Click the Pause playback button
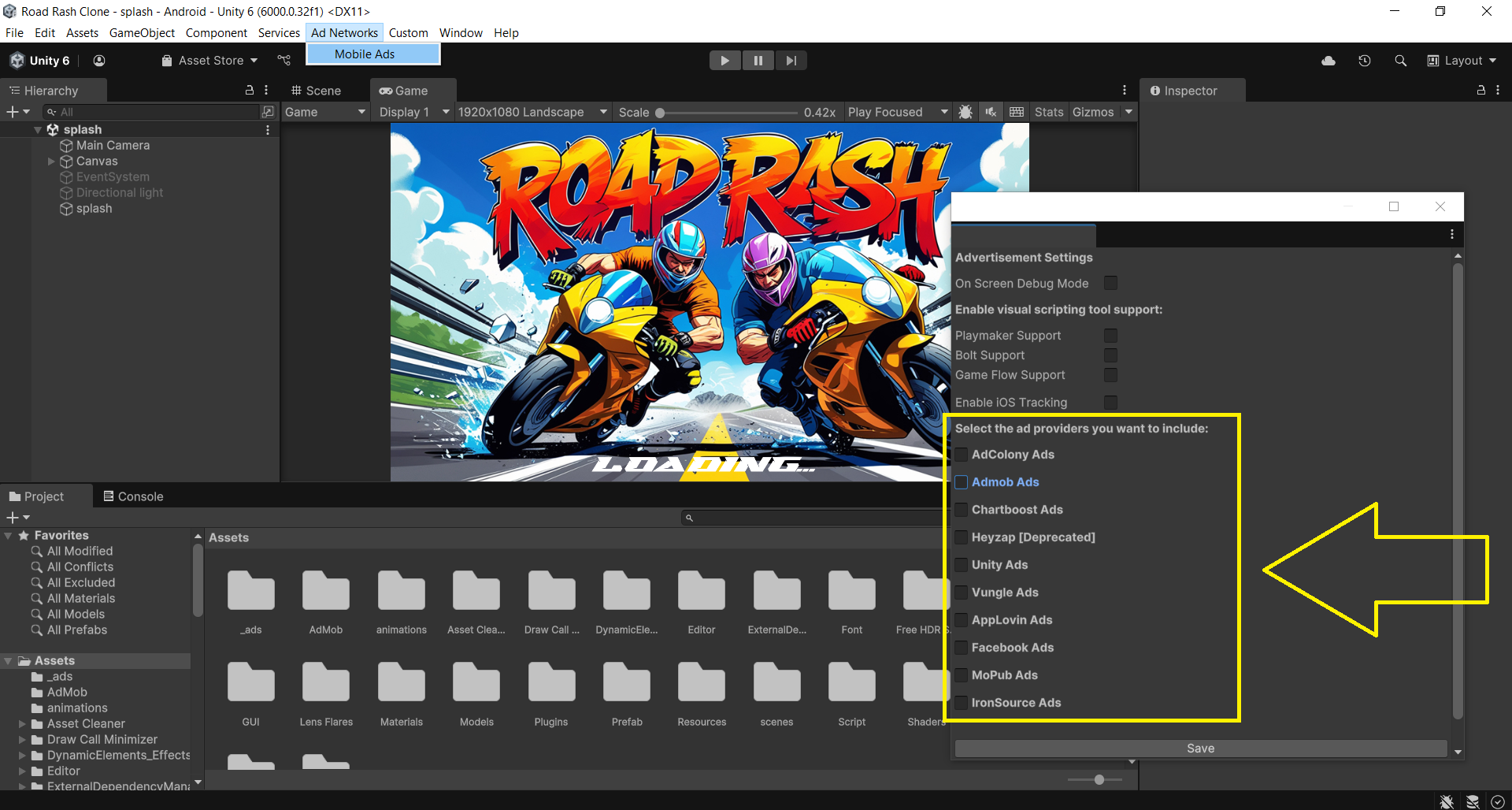Viewport: 1512px width, 810px height. [758, 61]
